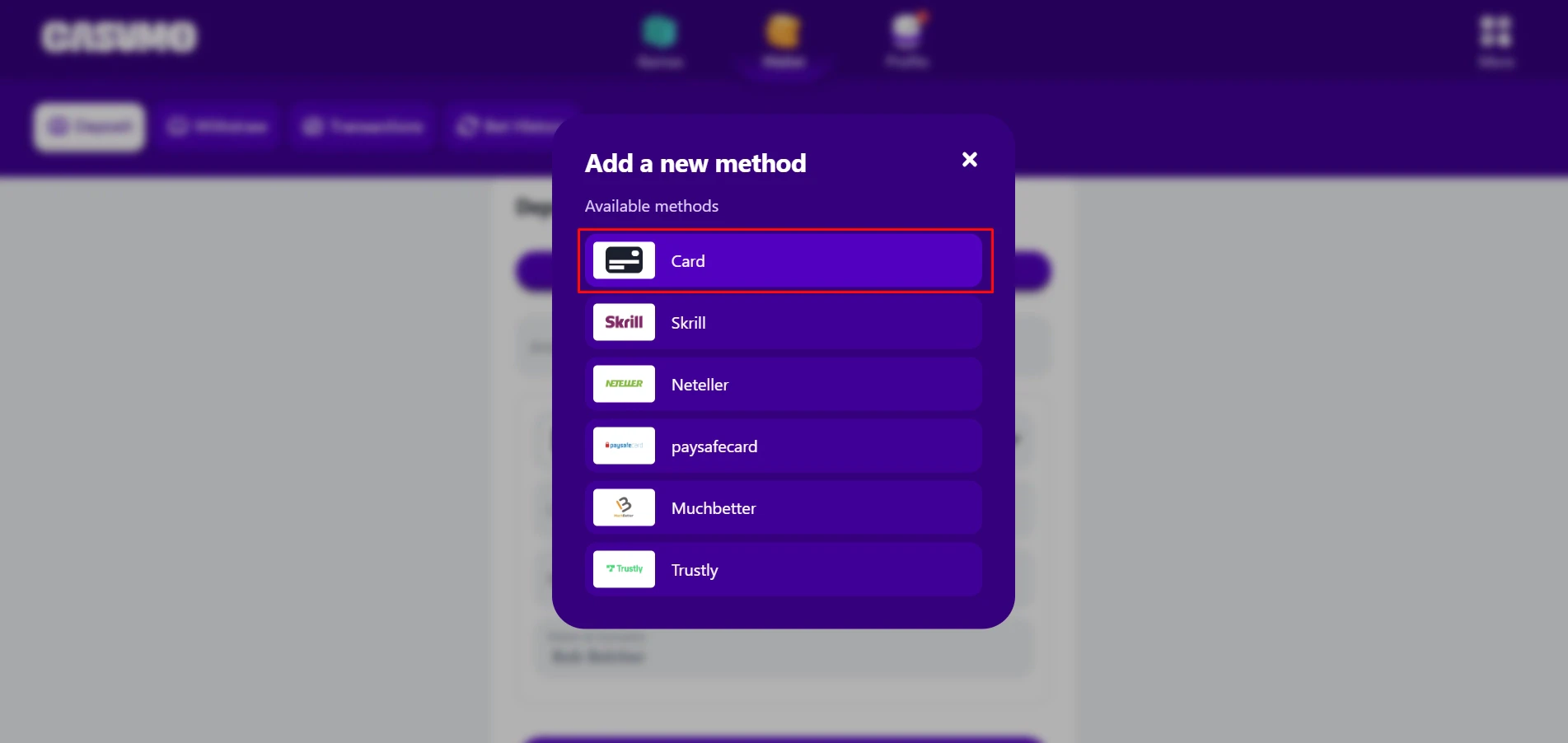This screenshot has height=743, width=1568.
Task: Select the Card payment method
Action: point(784,261)
